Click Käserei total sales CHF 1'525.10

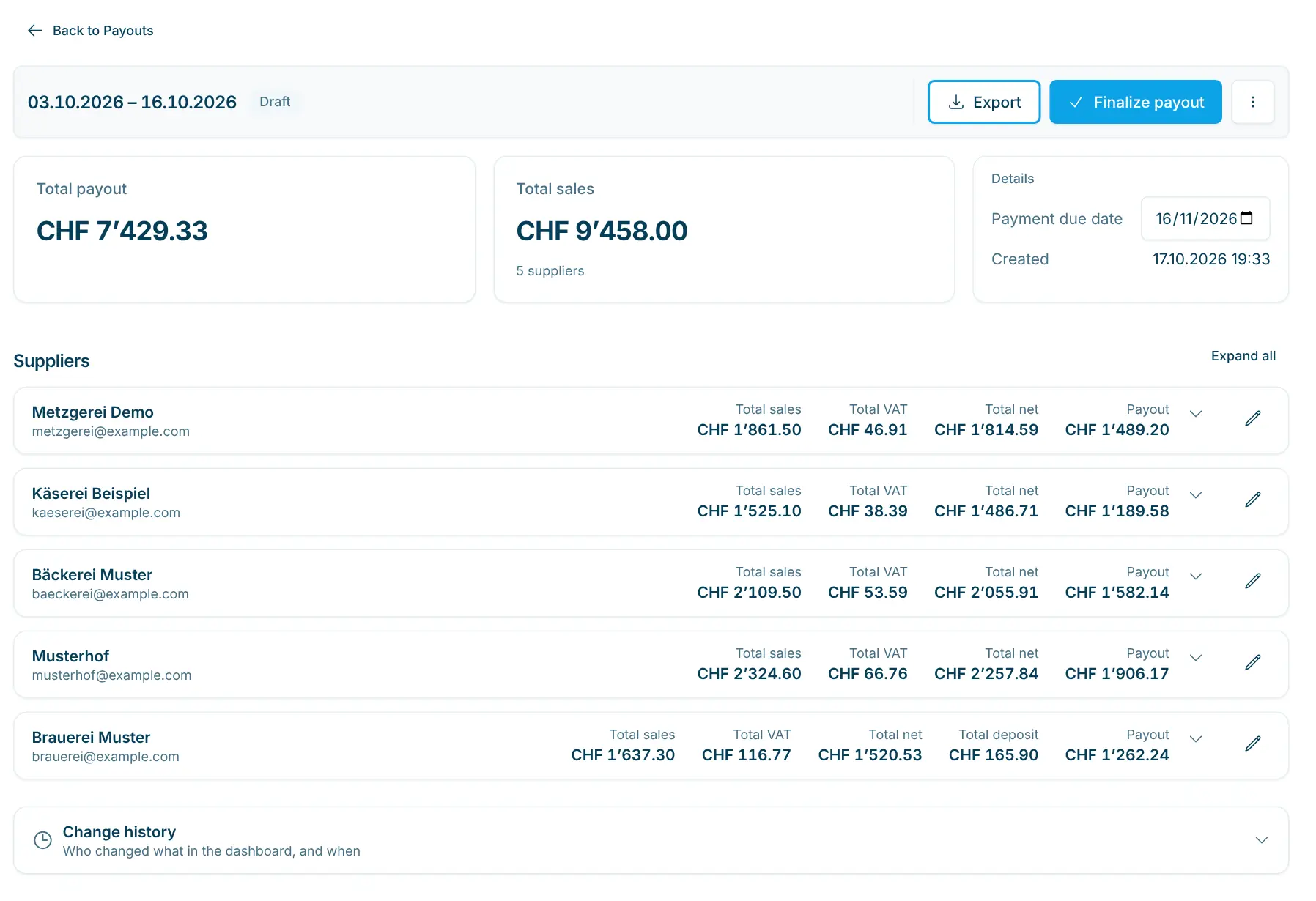(x=749, y=511)
